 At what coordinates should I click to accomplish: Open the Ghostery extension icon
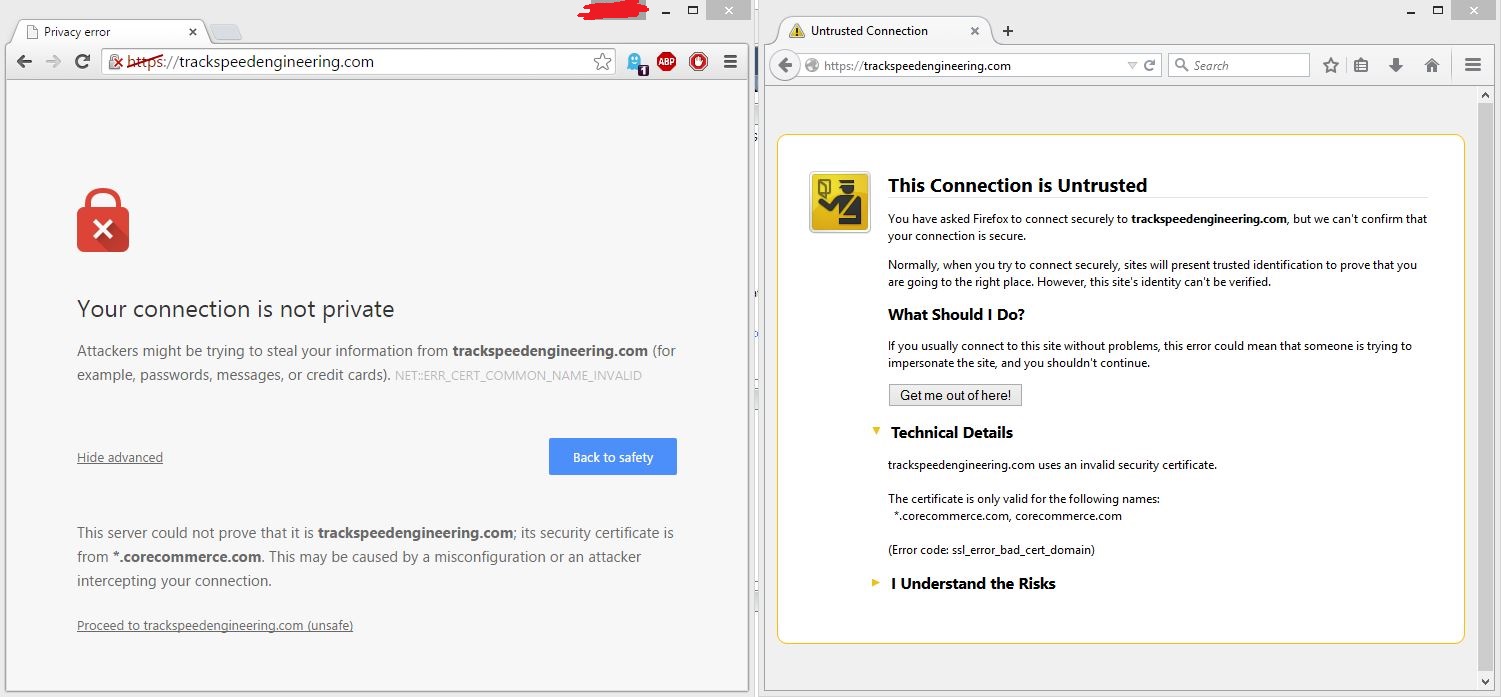point(636,63)
